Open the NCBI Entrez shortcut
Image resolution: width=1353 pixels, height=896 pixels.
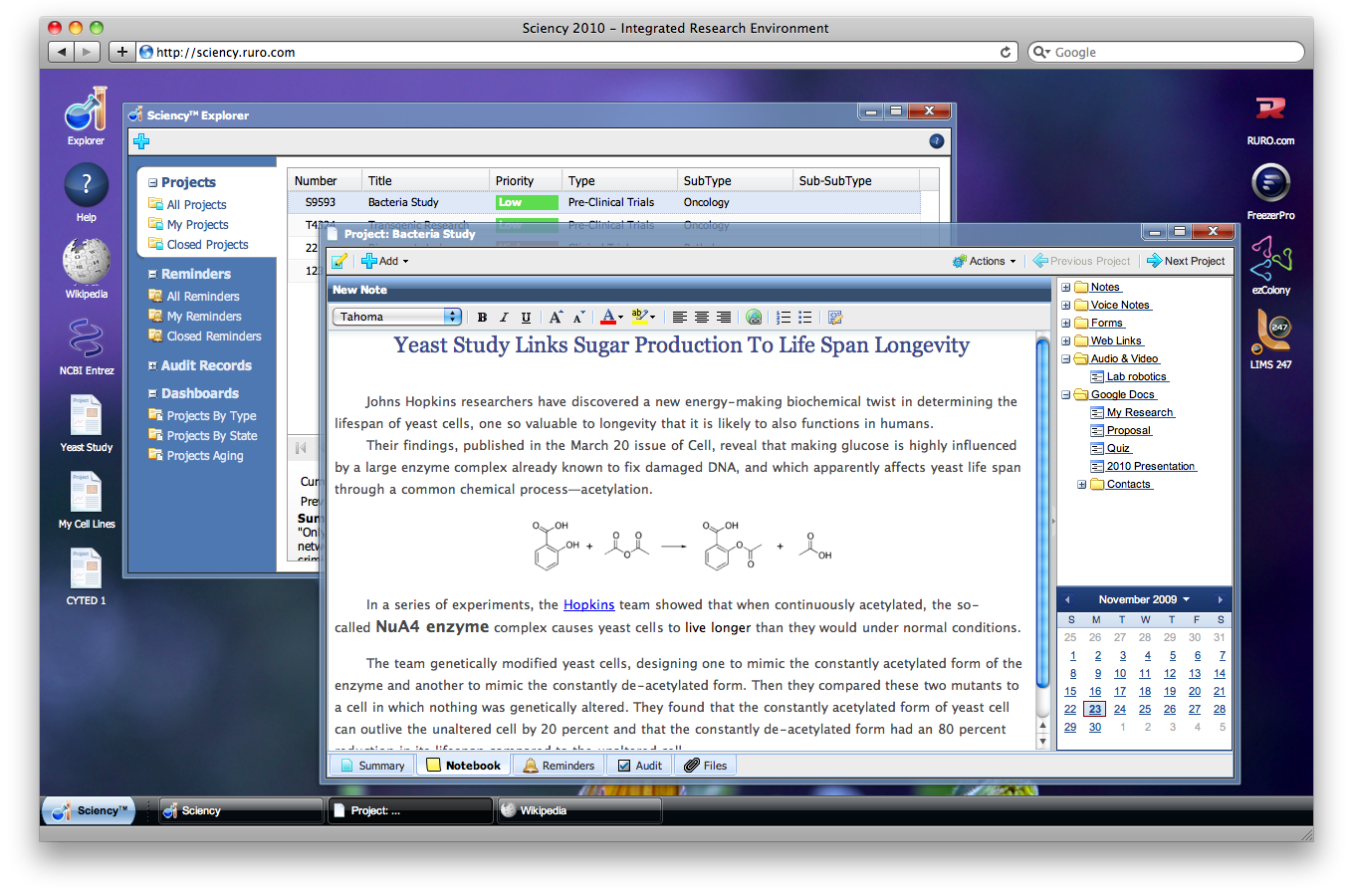tap(87, 346)
